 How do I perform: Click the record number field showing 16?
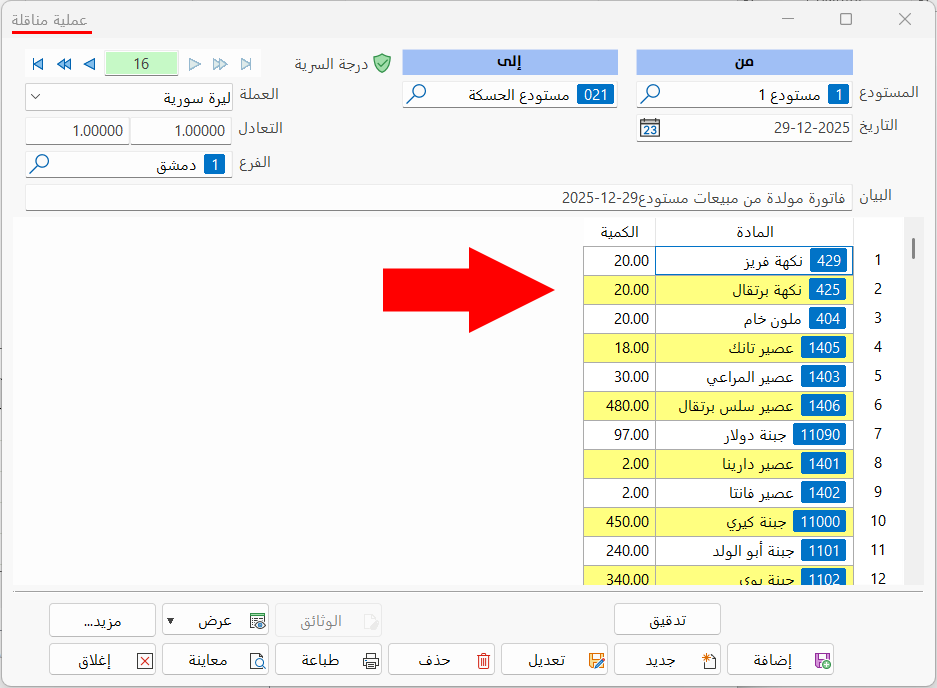(x=141, y=63)
